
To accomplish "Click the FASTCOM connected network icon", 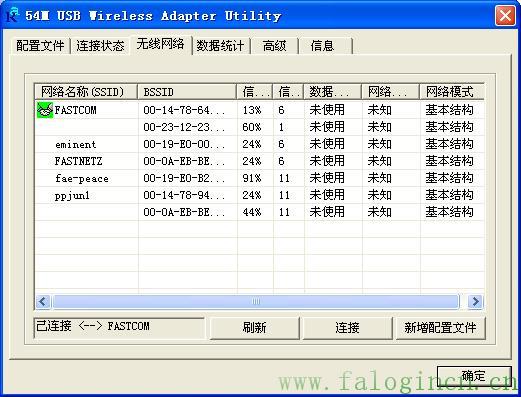I will coord(45,110).
